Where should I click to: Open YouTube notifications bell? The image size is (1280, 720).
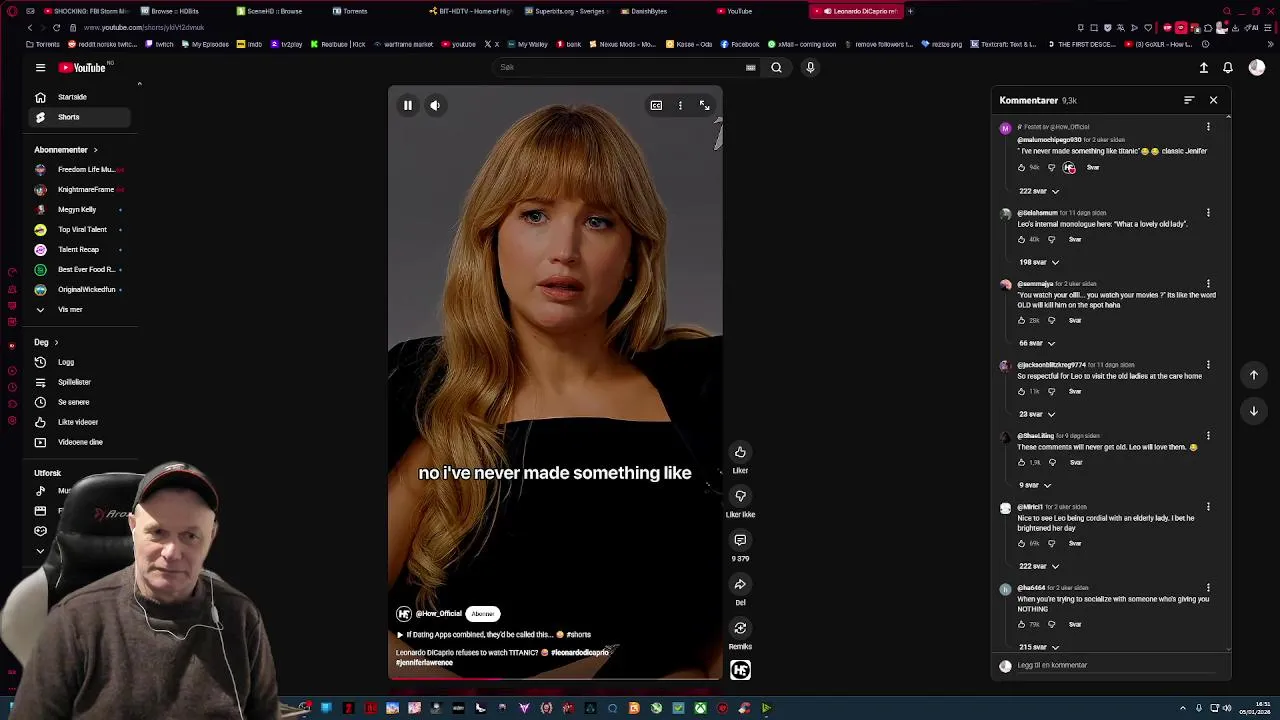1228,67
